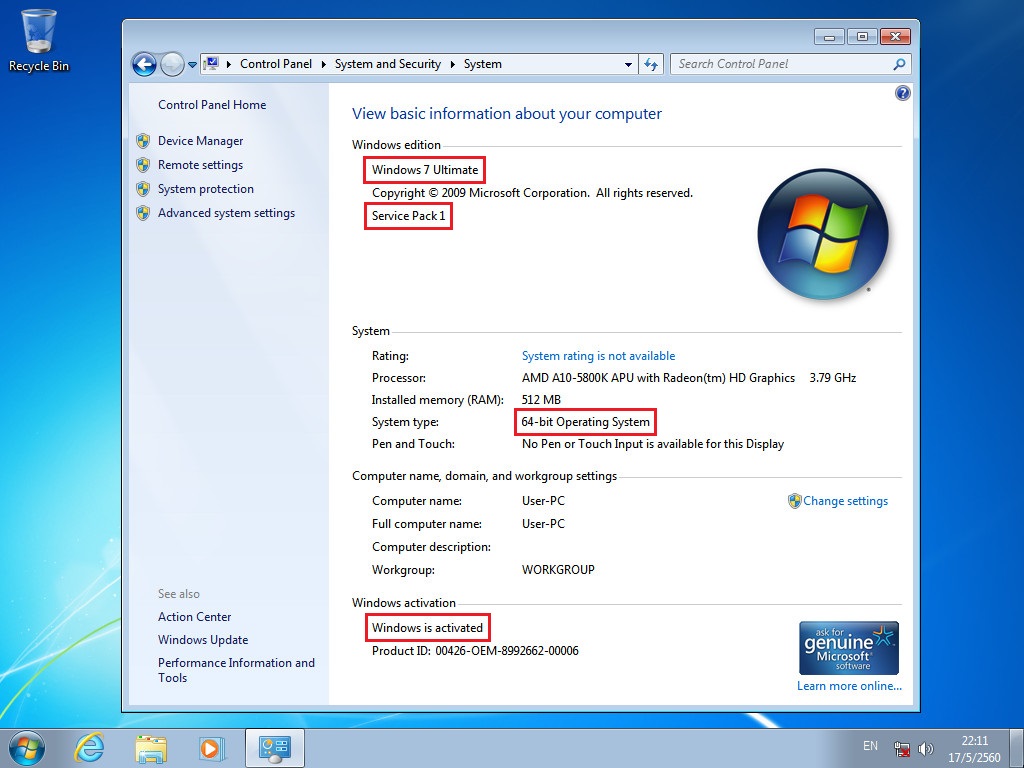
Task: Click Change settings link
Action: pyautogui.click(x=846, y=501)
